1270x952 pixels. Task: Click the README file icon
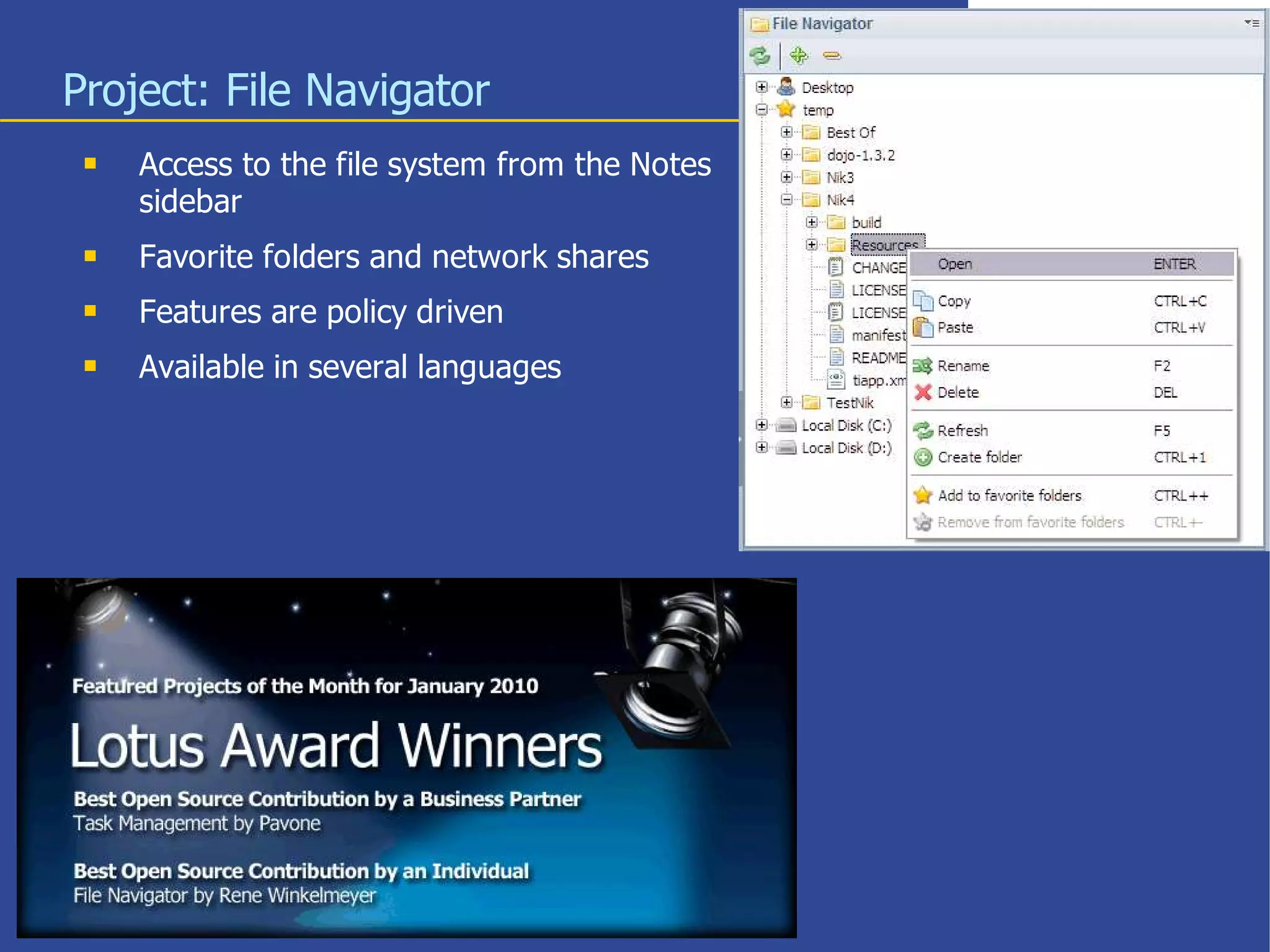[837, 357]
